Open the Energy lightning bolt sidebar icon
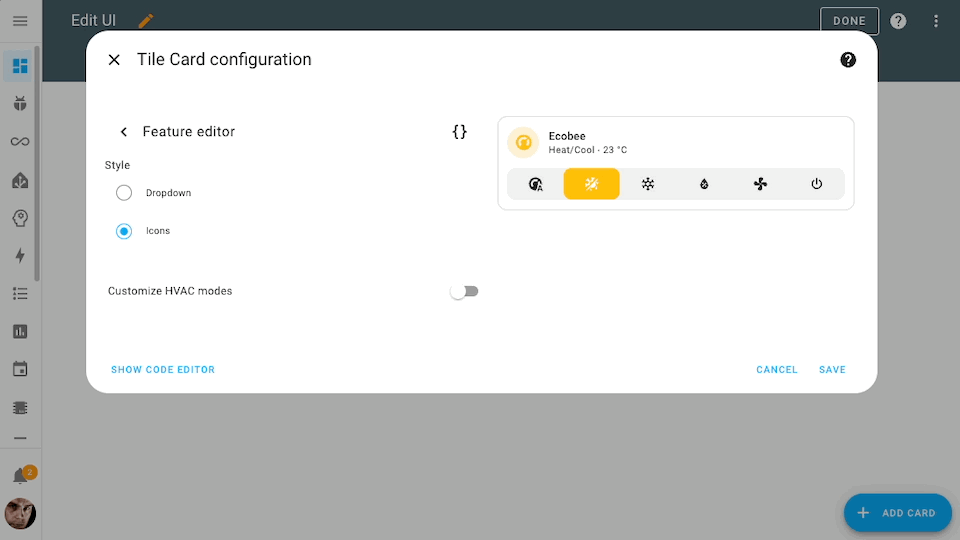The width and height of the screenshot is (960, 540). [20, 255]
